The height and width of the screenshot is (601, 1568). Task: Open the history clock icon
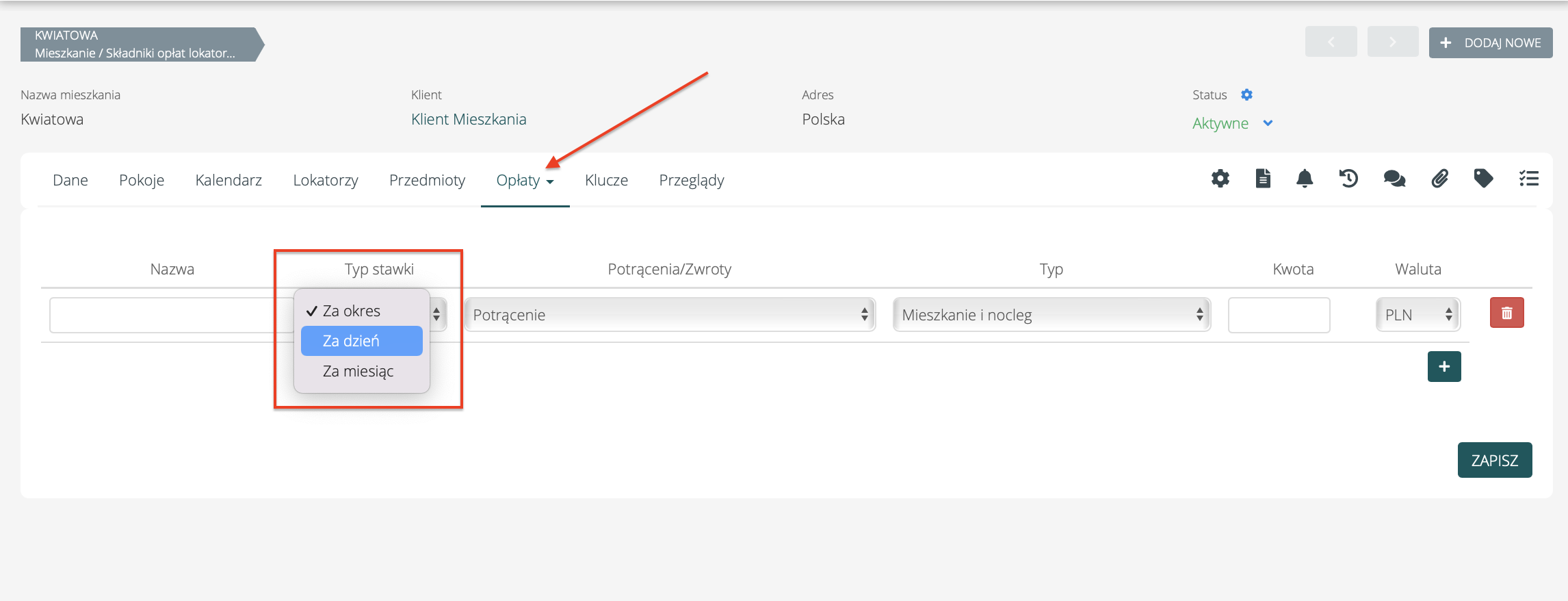coord(1348,179)
